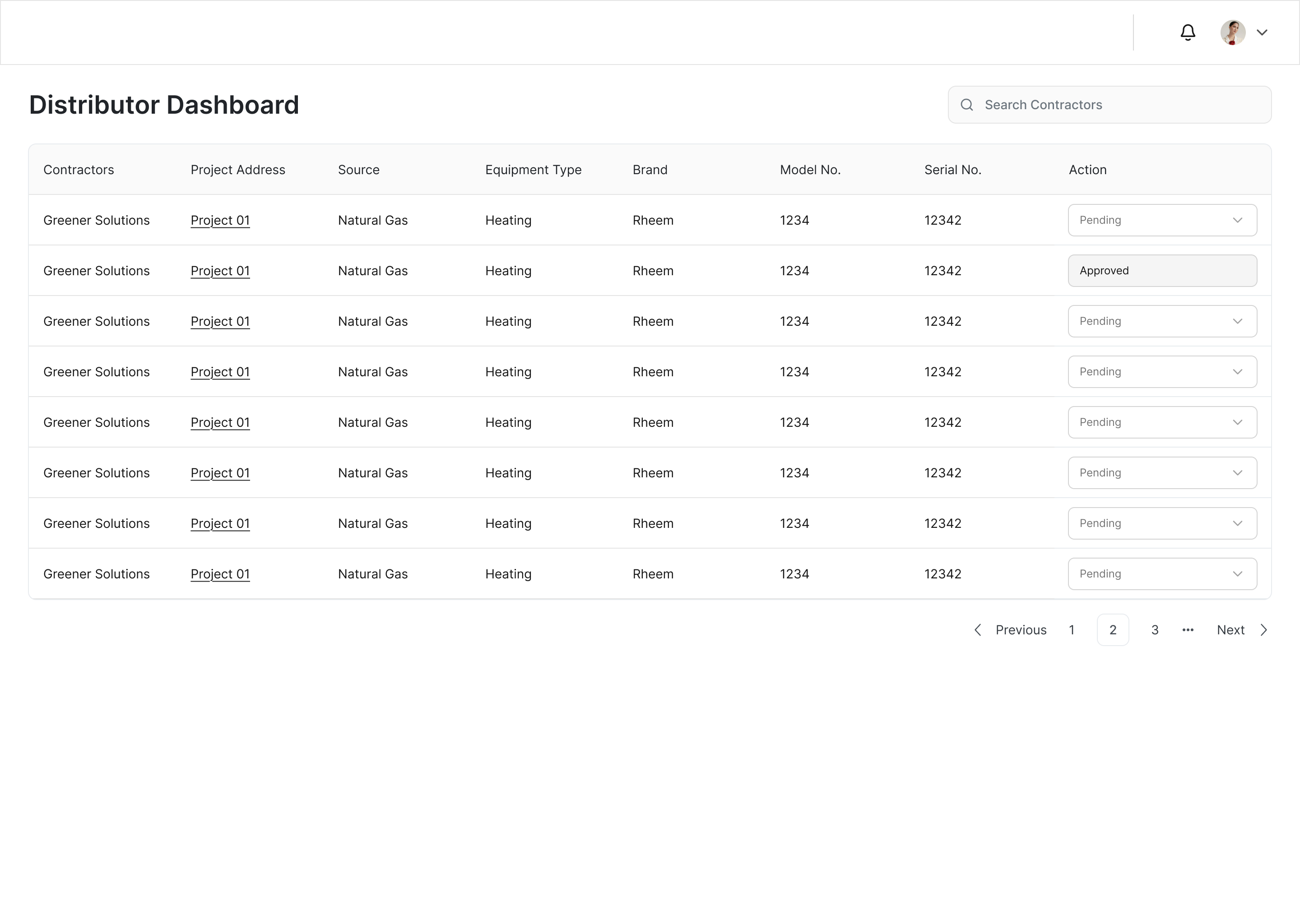Image resolution: width=1300 pixels, height=924 pixels.
Task: Click the Next page text
Action: pos(1230,630)
